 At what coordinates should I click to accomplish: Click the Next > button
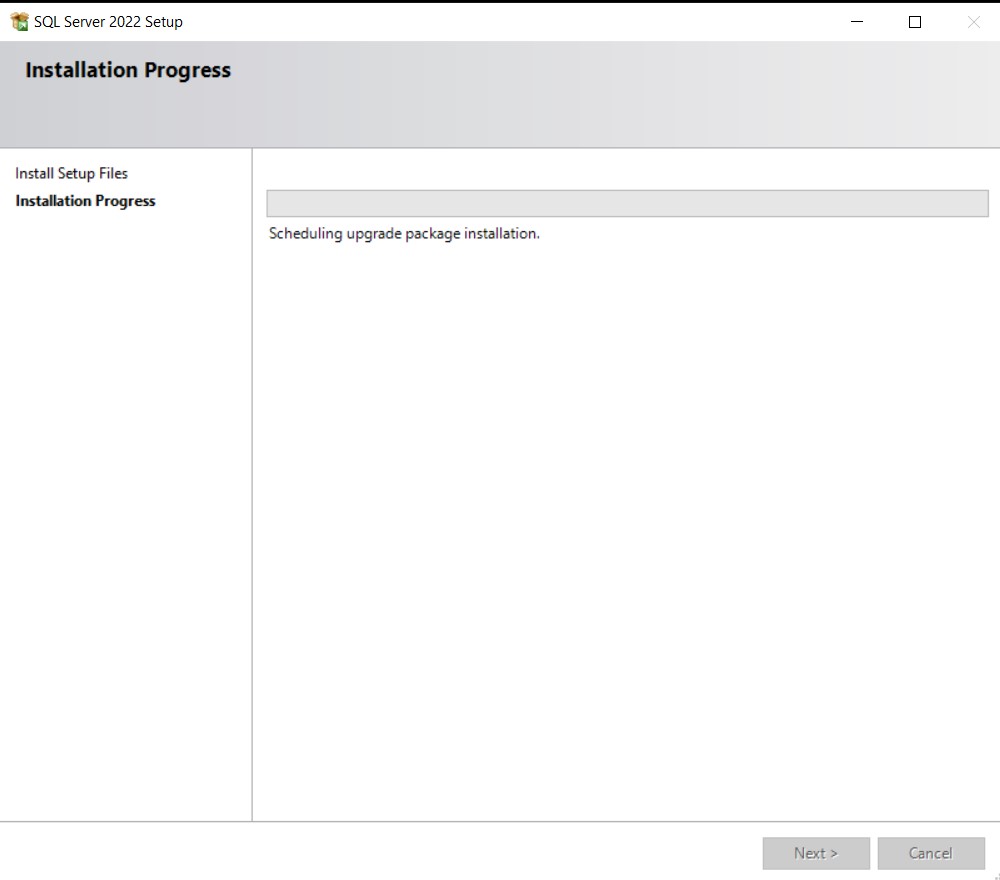816,853
